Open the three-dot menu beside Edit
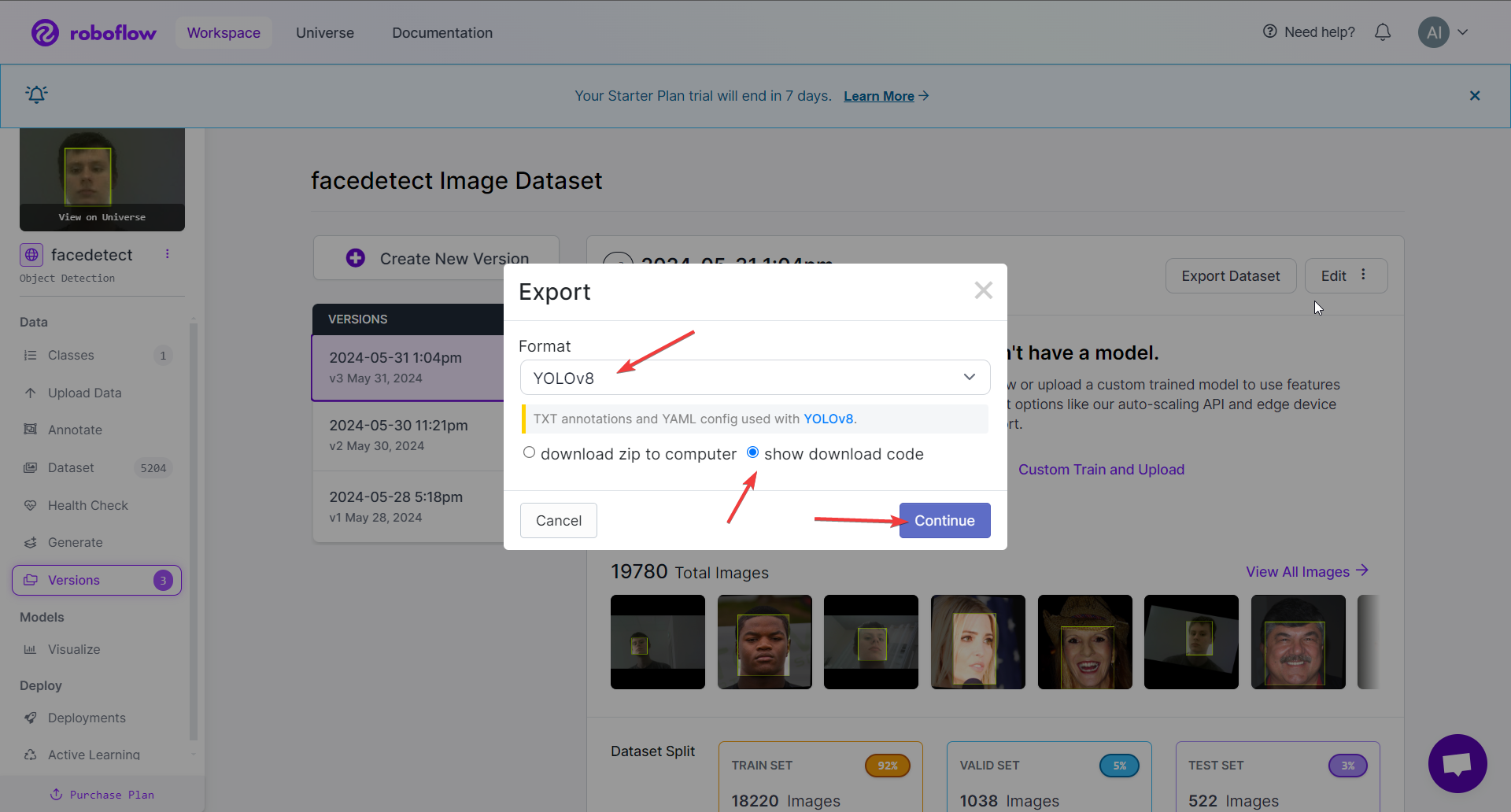The height and width of the screenshot is (812, 1511). [1364, 275]
